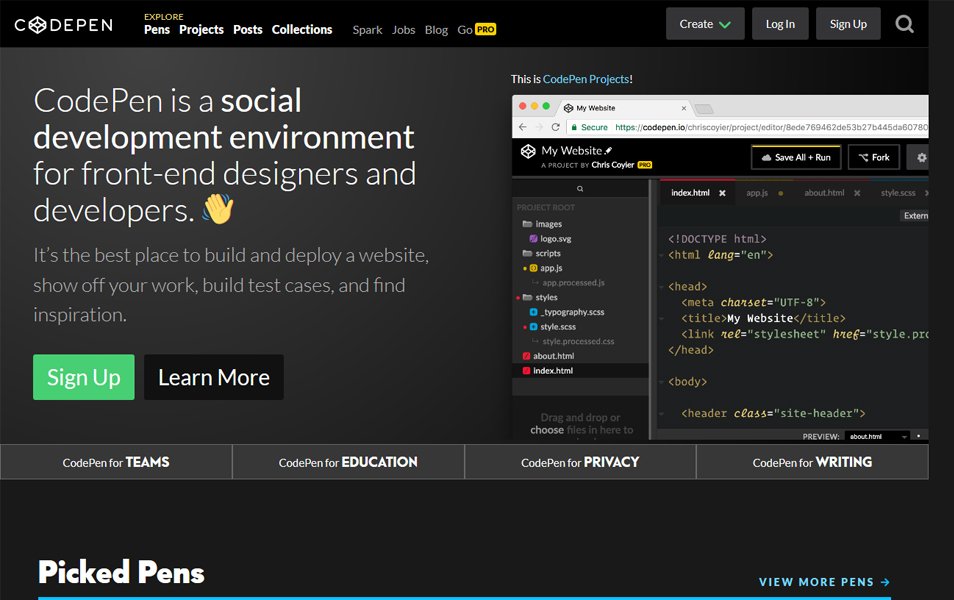
Task: Click the Sign Up button in the header
Action: coord(848,24)
